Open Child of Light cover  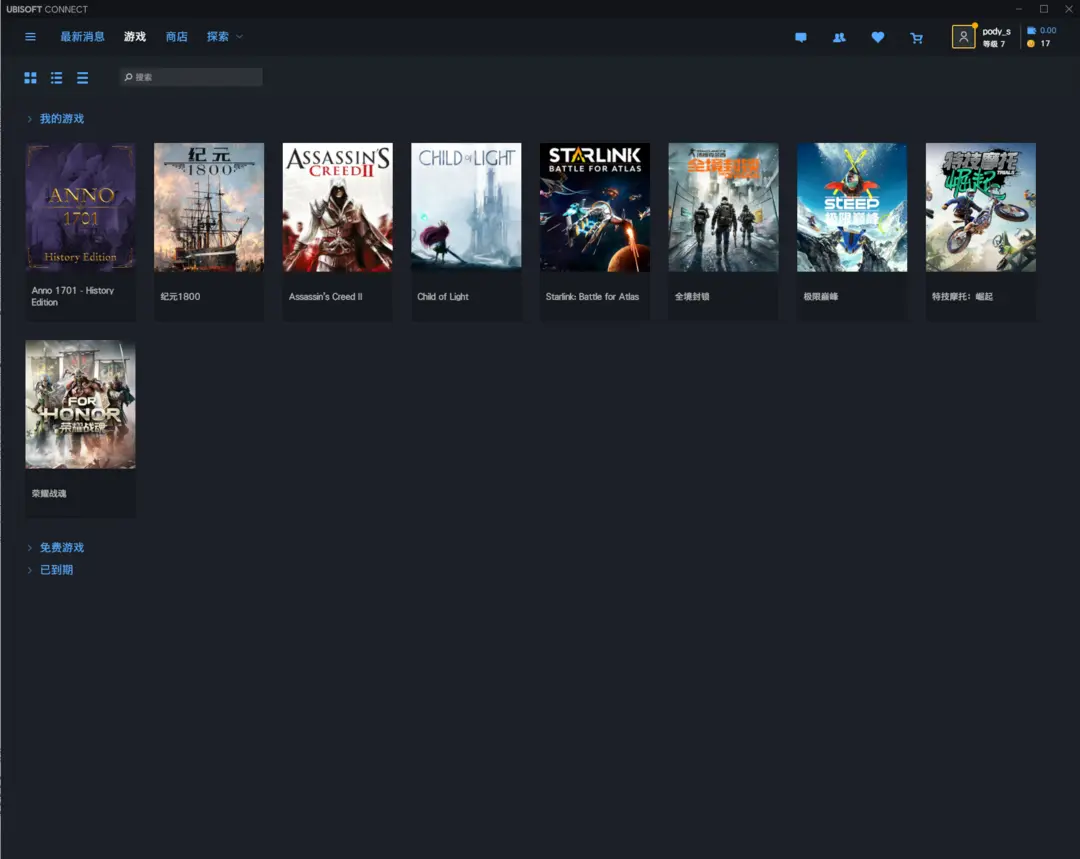(466, 207)
